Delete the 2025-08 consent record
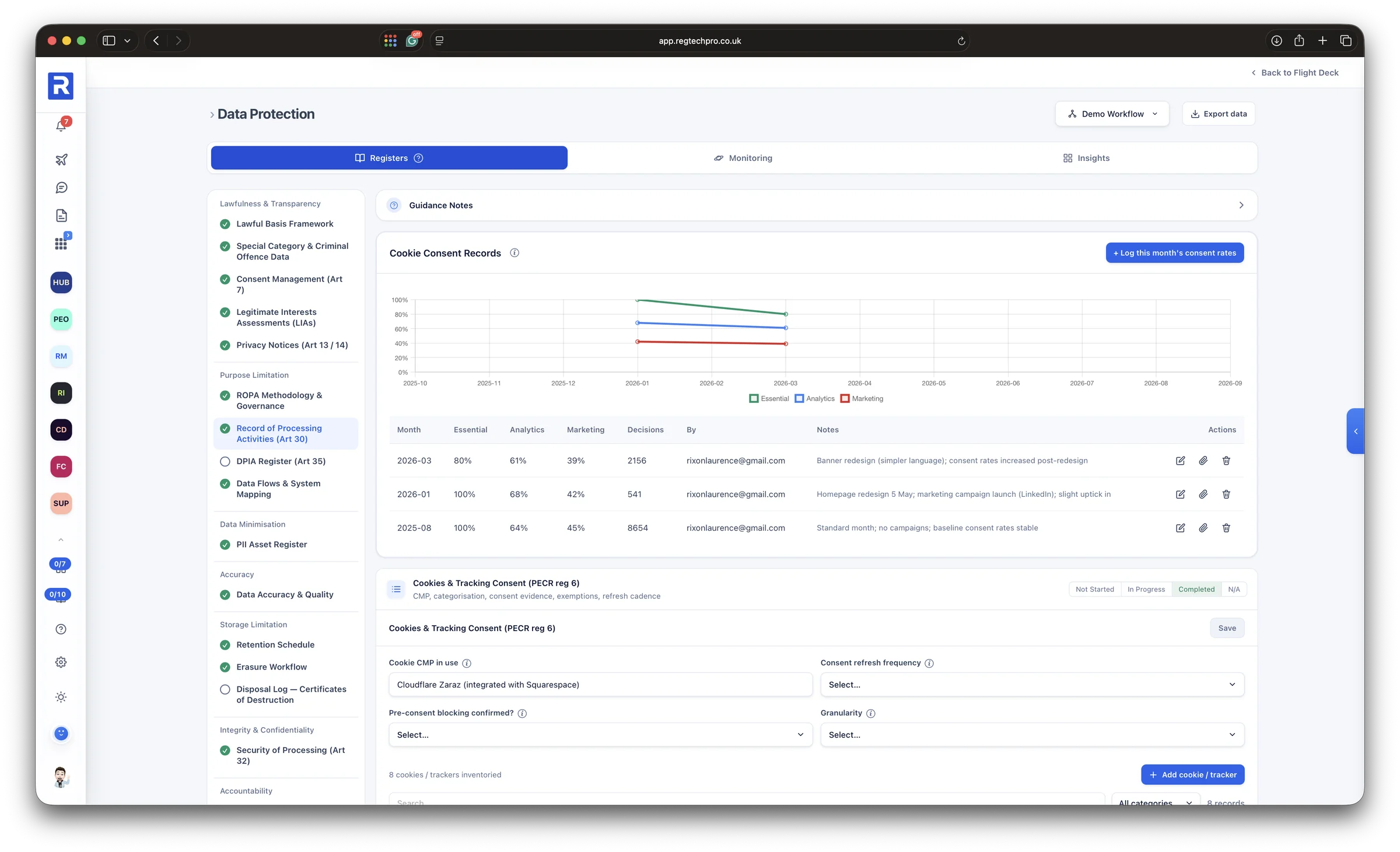 coord(1226,528)
